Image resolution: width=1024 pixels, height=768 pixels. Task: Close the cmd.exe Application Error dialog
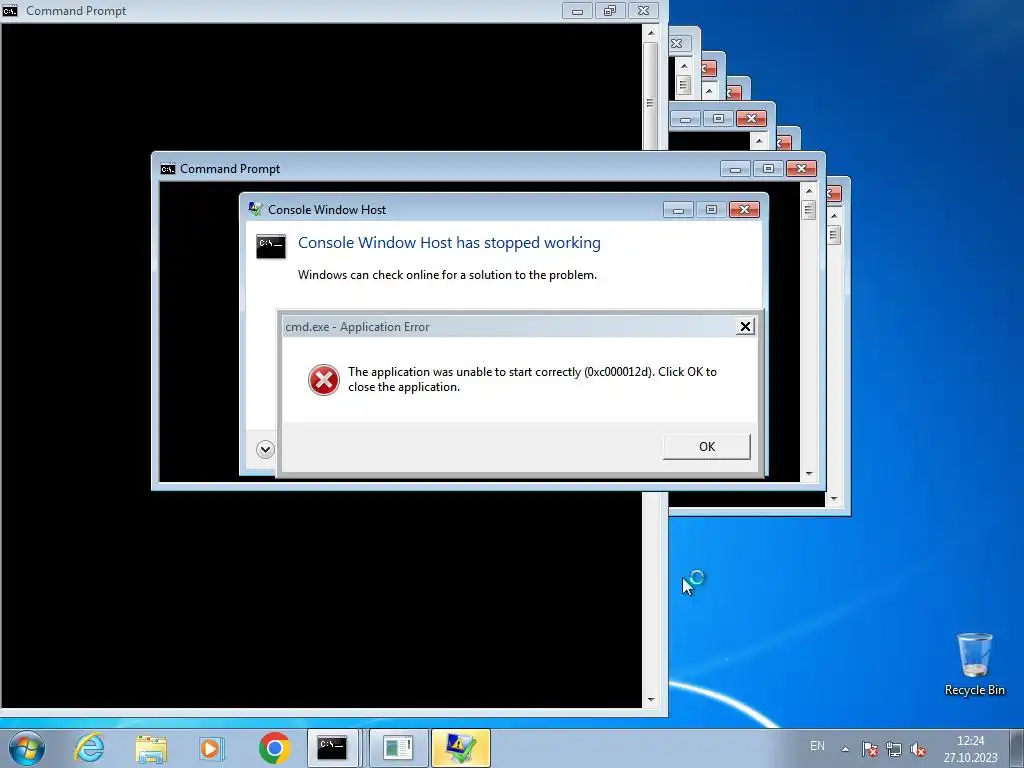tap(745, 327)
